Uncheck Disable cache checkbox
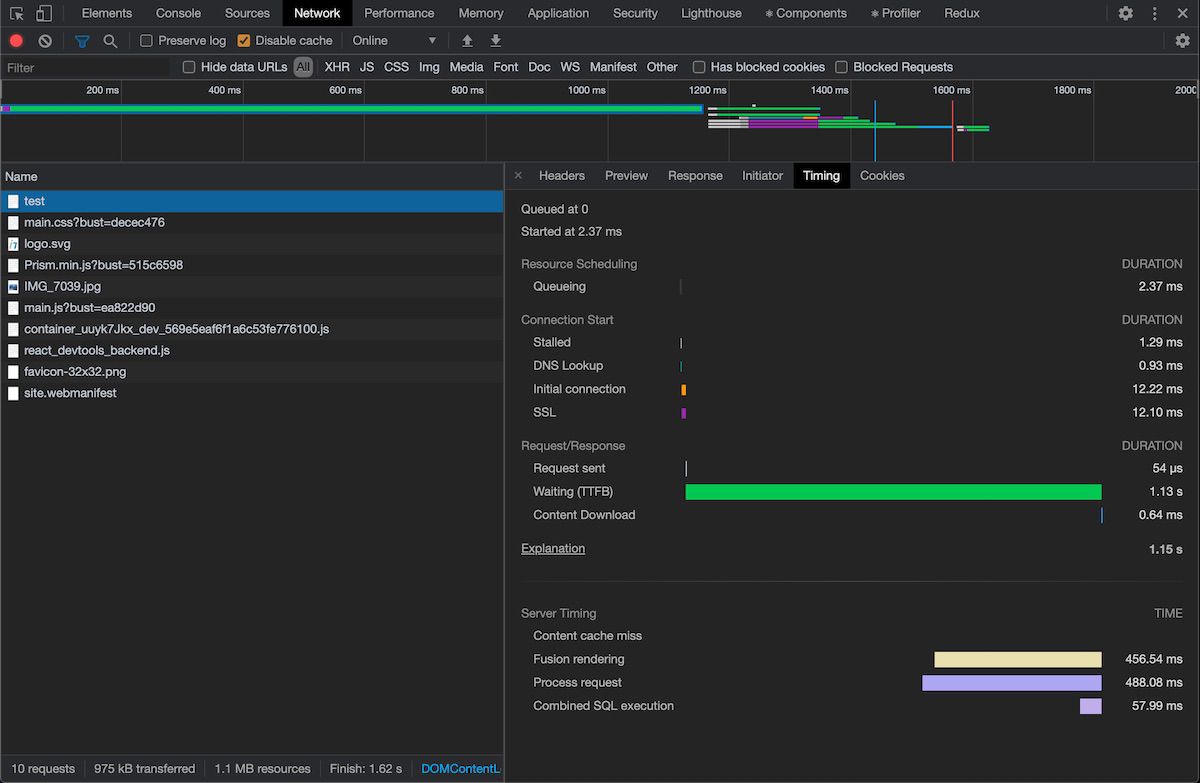Image resolution: width=1200 pixels, height=783 pixels. tap(244, 41)
